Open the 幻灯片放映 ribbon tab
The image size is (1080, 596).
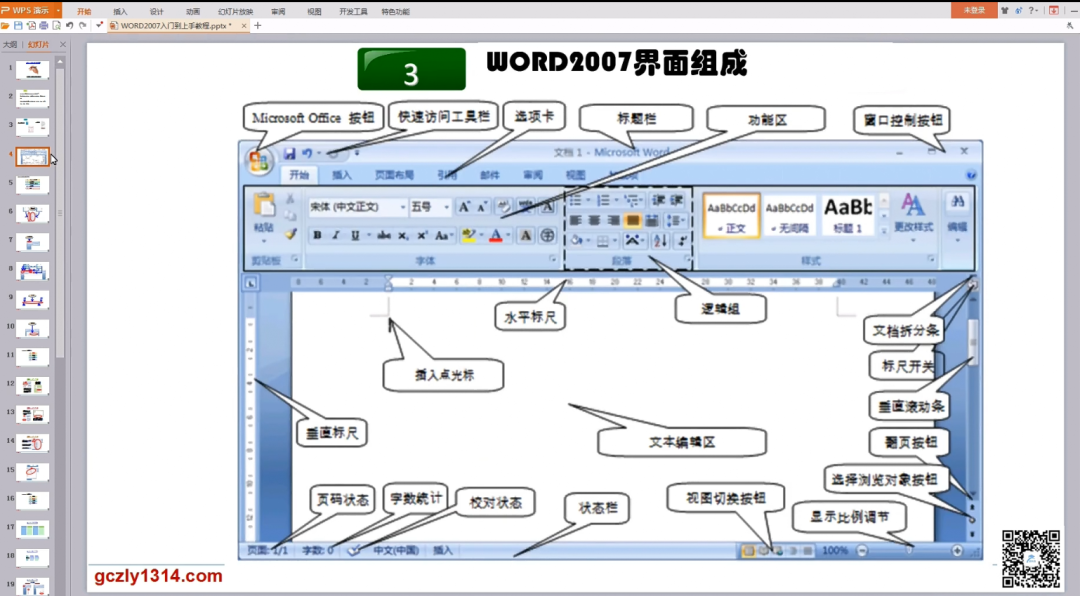[x=235, y=11]
